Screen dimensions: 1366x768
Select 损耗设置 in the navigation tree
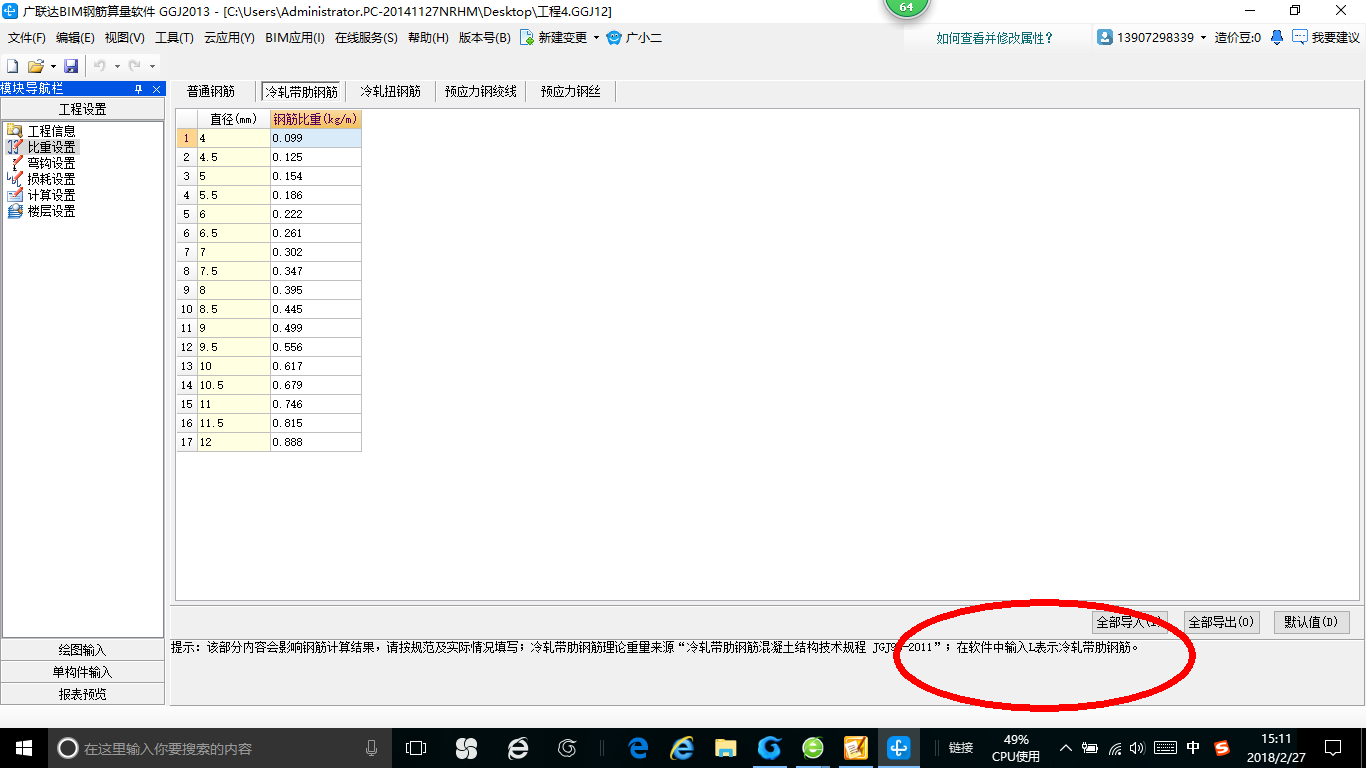point(51,179)
